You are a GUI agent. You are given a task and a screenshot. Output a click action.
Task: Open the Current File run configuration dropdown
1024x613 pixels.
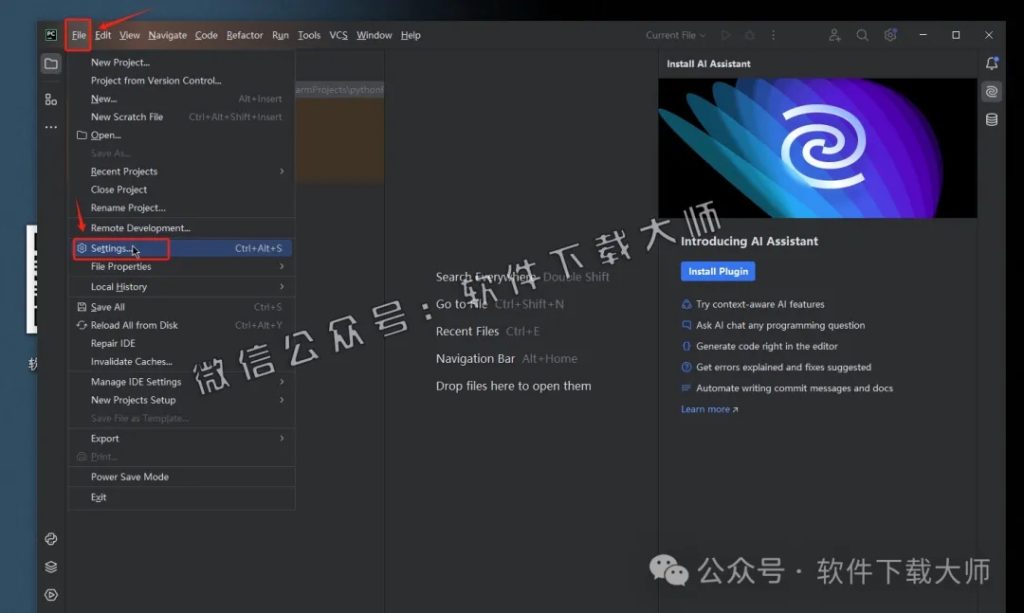(675, 35)
